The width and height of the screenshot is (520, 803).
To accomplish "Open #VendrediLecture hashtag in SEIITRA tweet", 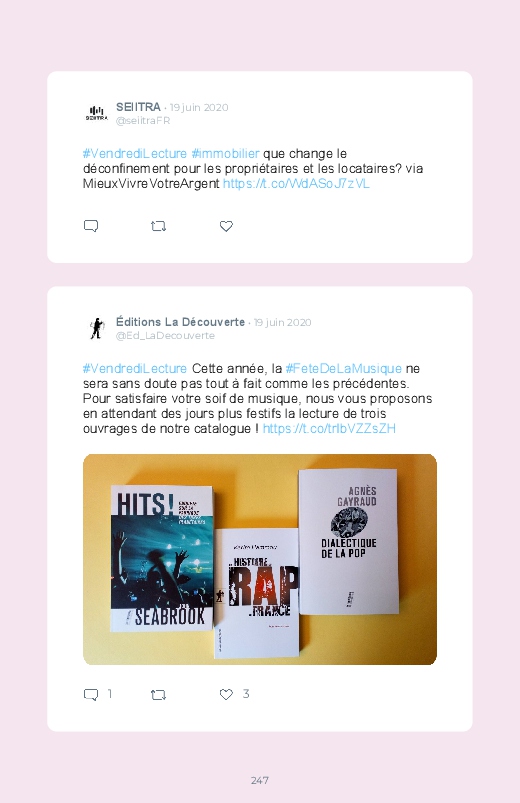I will [x=135, y=154].
